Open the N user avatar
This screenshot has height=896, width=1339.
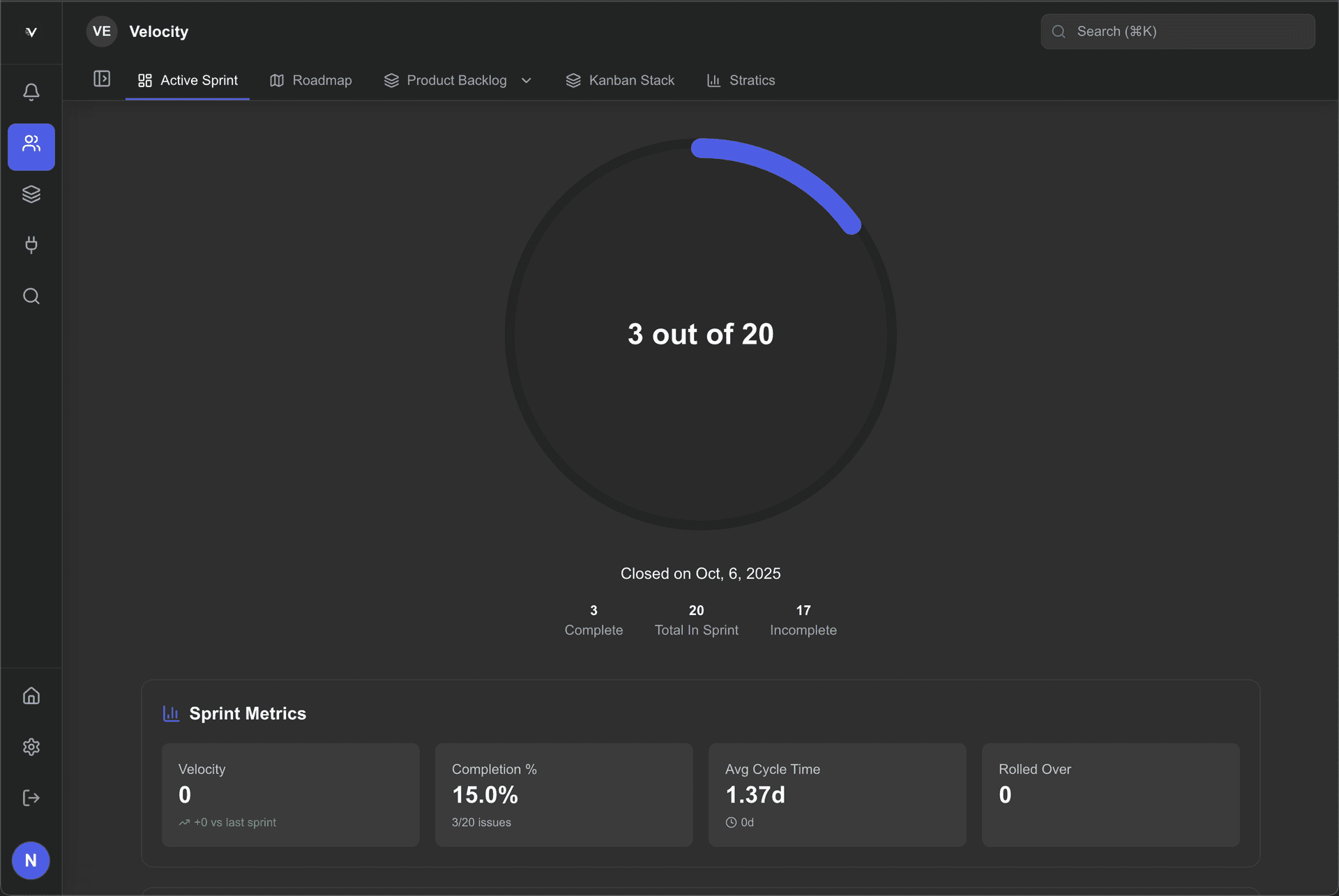coord(31,860)
